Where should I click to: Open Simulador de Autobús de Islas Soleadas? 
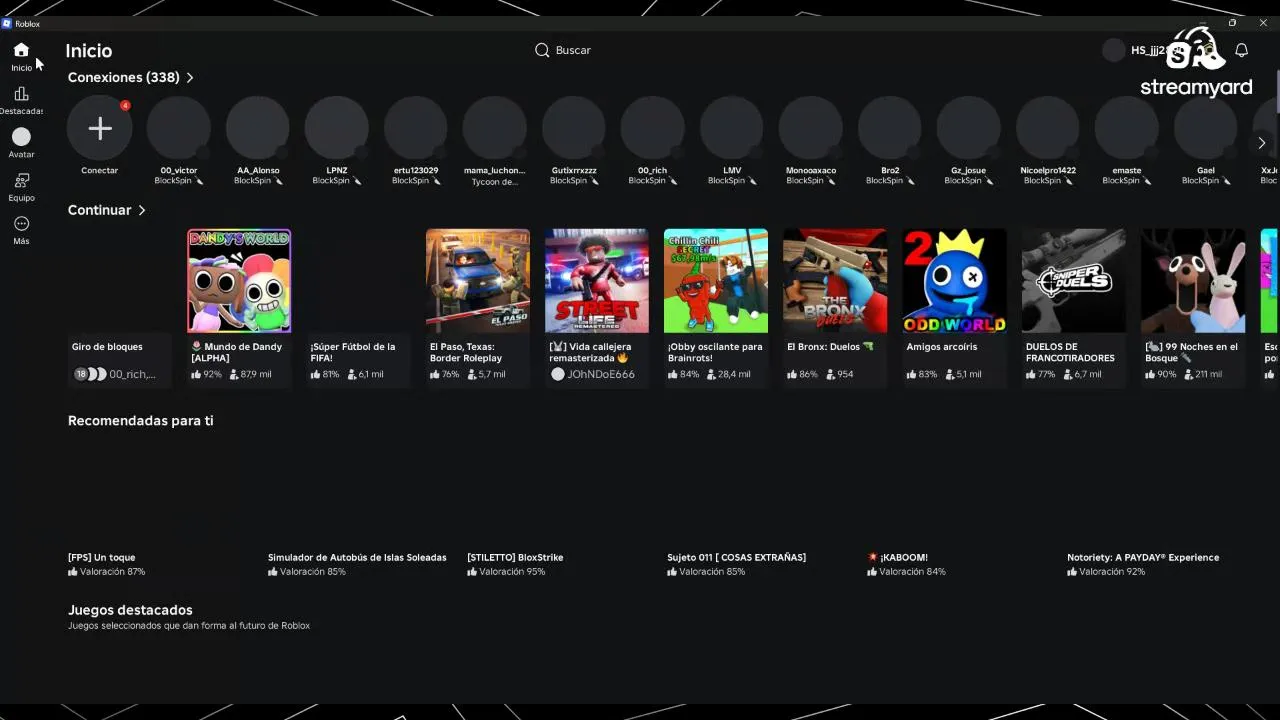pyautogui.click(x=357, y=558)
